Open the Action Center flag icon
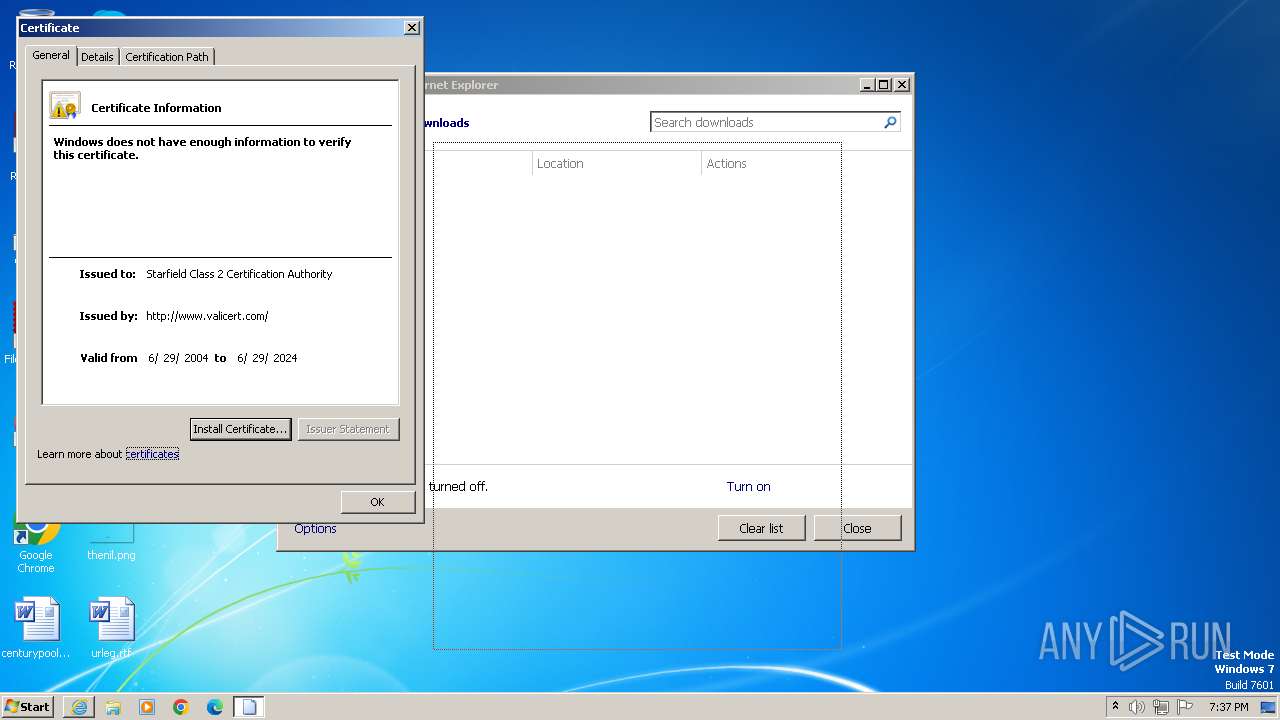The height and width of the screenshot is (720, 1280). [x=1184, y=707]
